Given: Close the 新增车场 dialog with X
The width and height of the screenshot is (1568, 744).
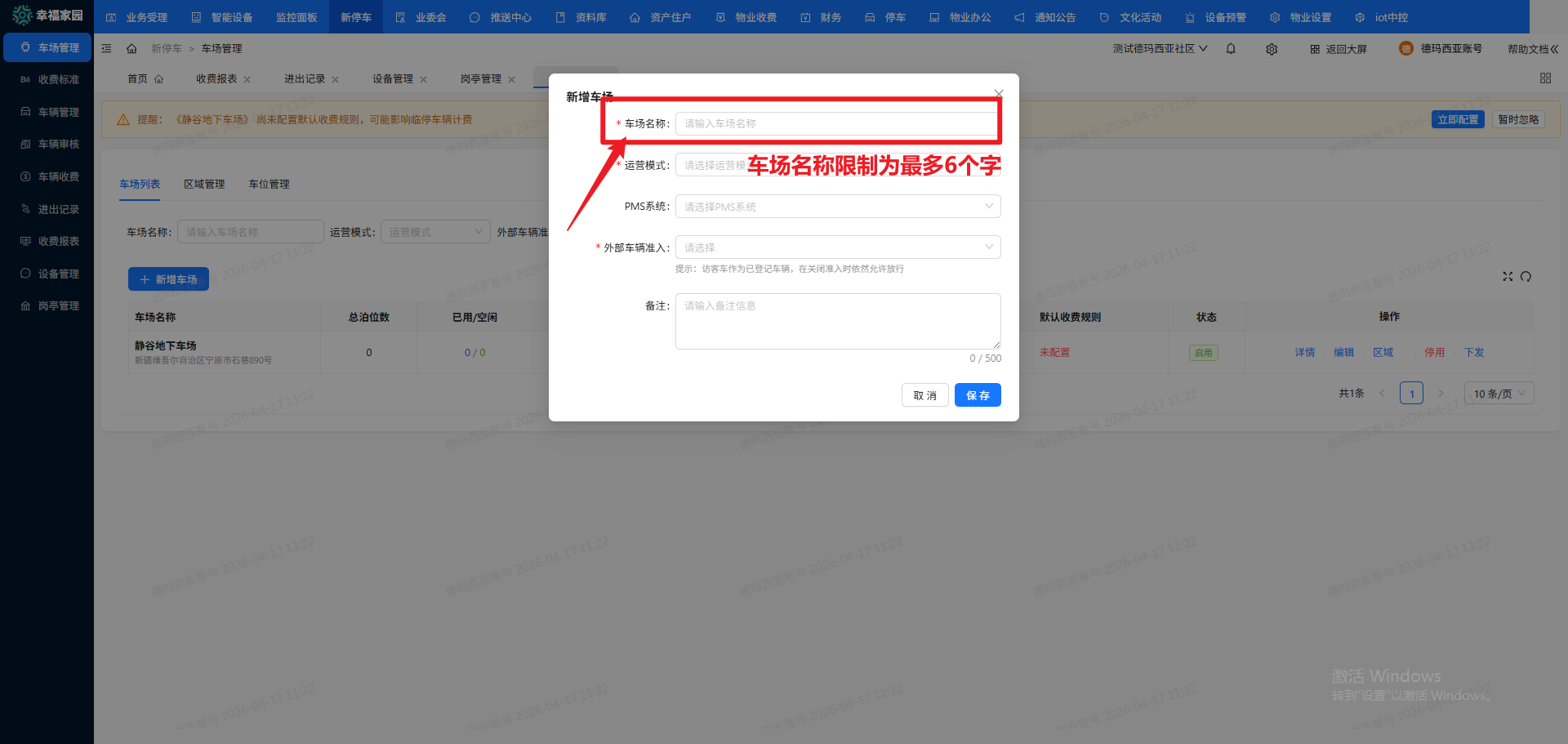Looking at the screenshot, I should [998, 93].
